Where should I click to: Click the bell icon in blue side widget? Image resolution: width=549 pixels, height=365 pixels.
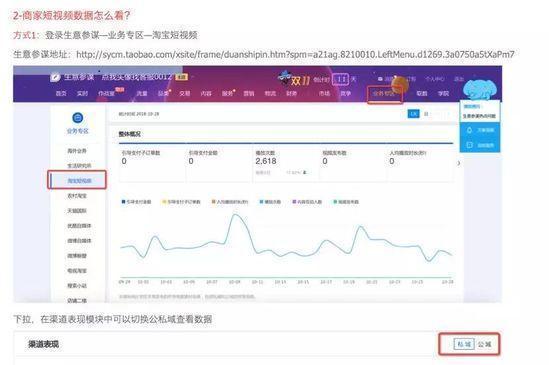(x=470, y=130)
